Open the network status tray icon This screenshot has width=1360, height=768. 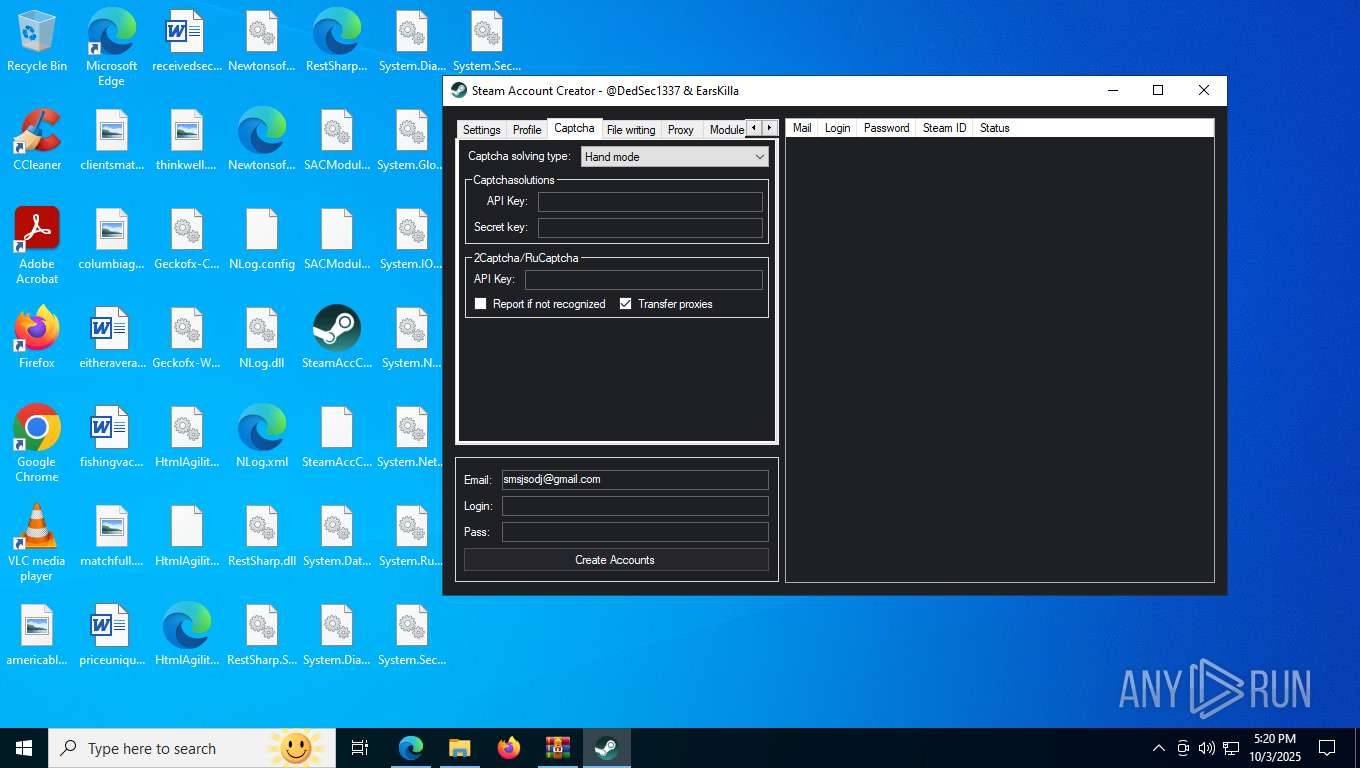(1231, 748)
